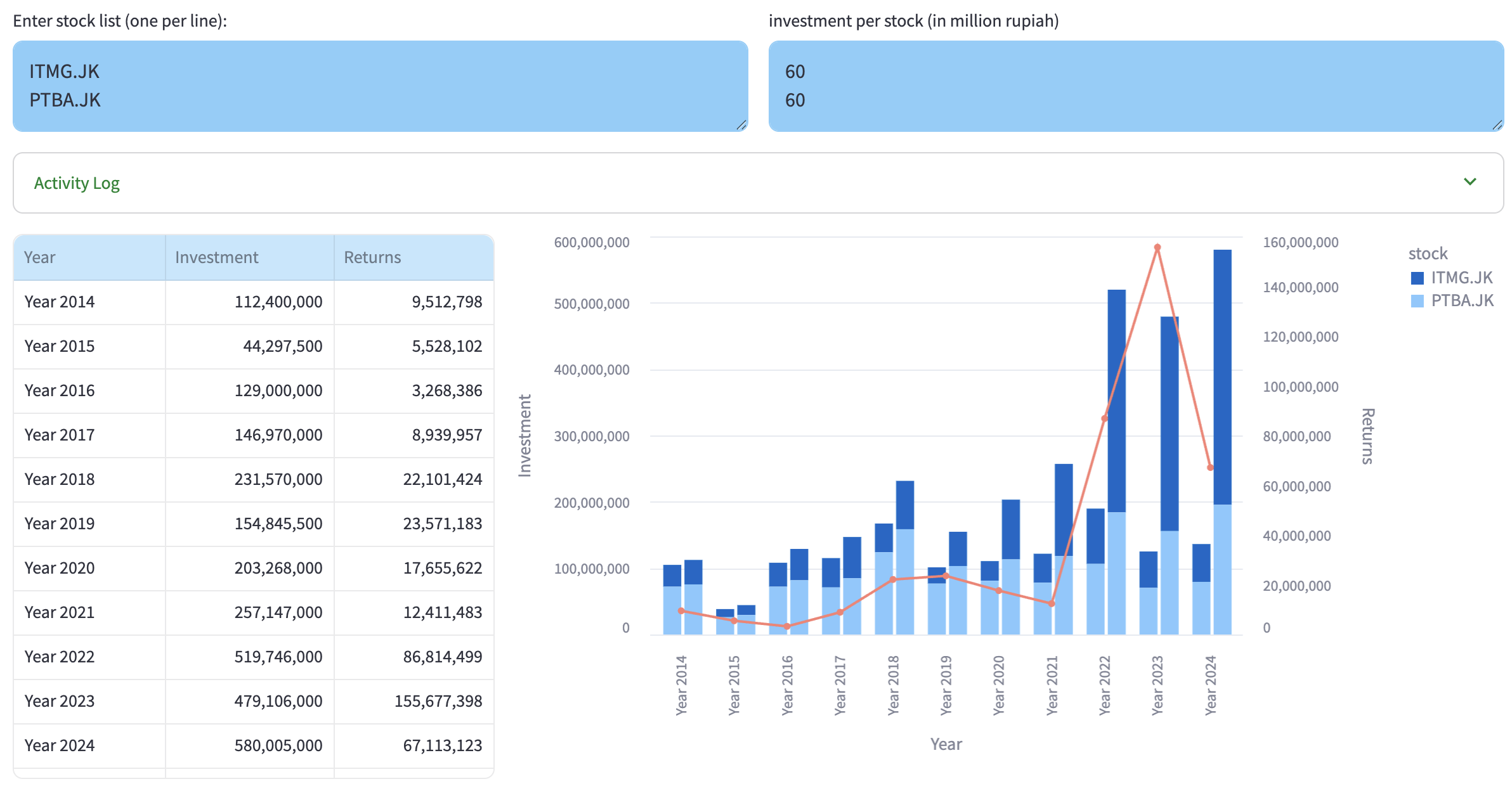
Task: Select the Year 2023 table row
Action: pos(60,701)
